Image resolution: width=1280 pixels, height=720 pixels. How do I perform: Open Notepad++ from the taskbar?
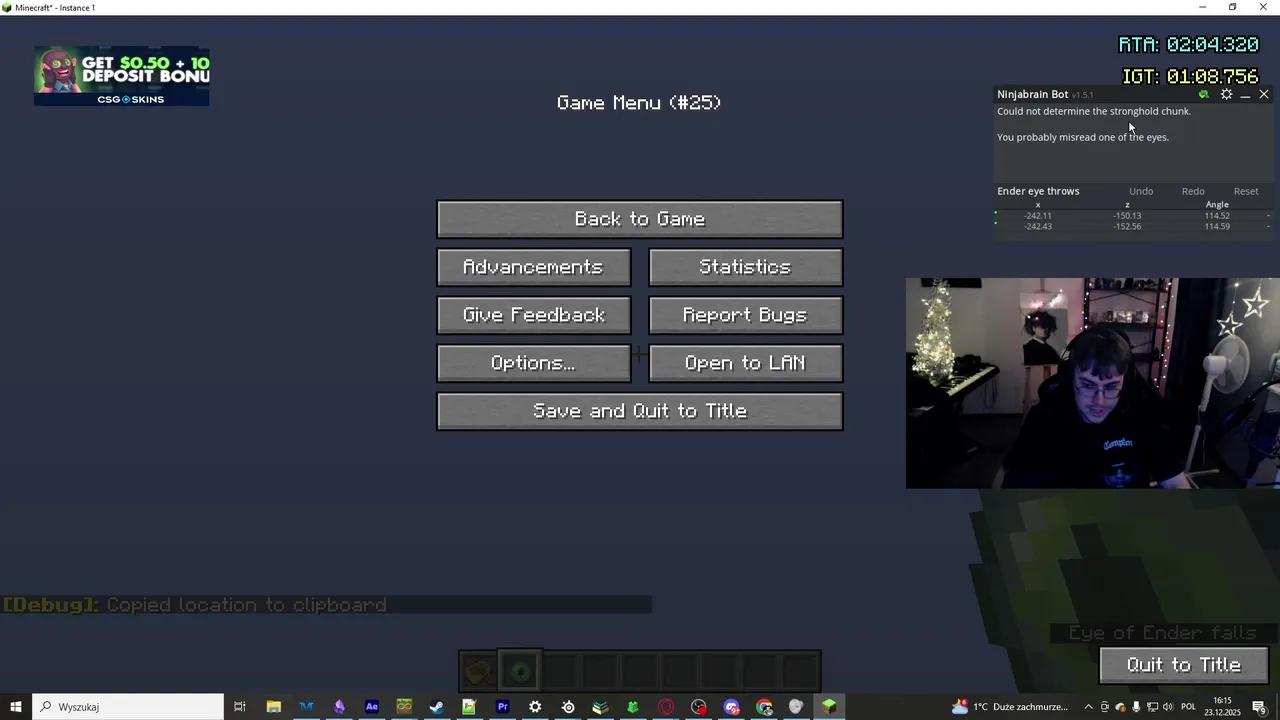tap(469, 707)
